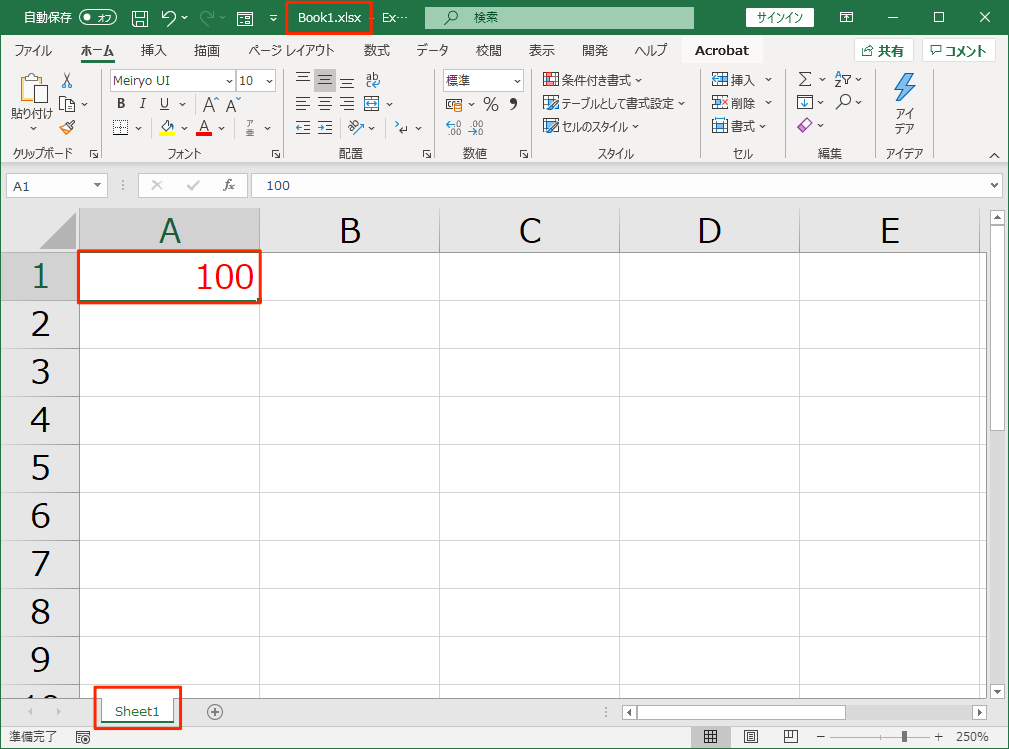Open the 標準 number format dropdown

pos(517,81)
